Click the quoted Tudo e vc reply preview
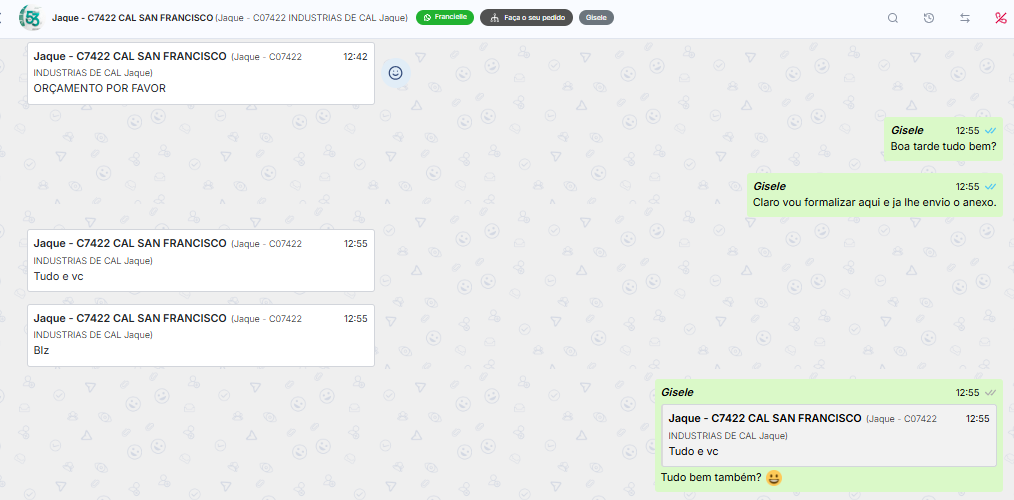 [x=828, y=435]
